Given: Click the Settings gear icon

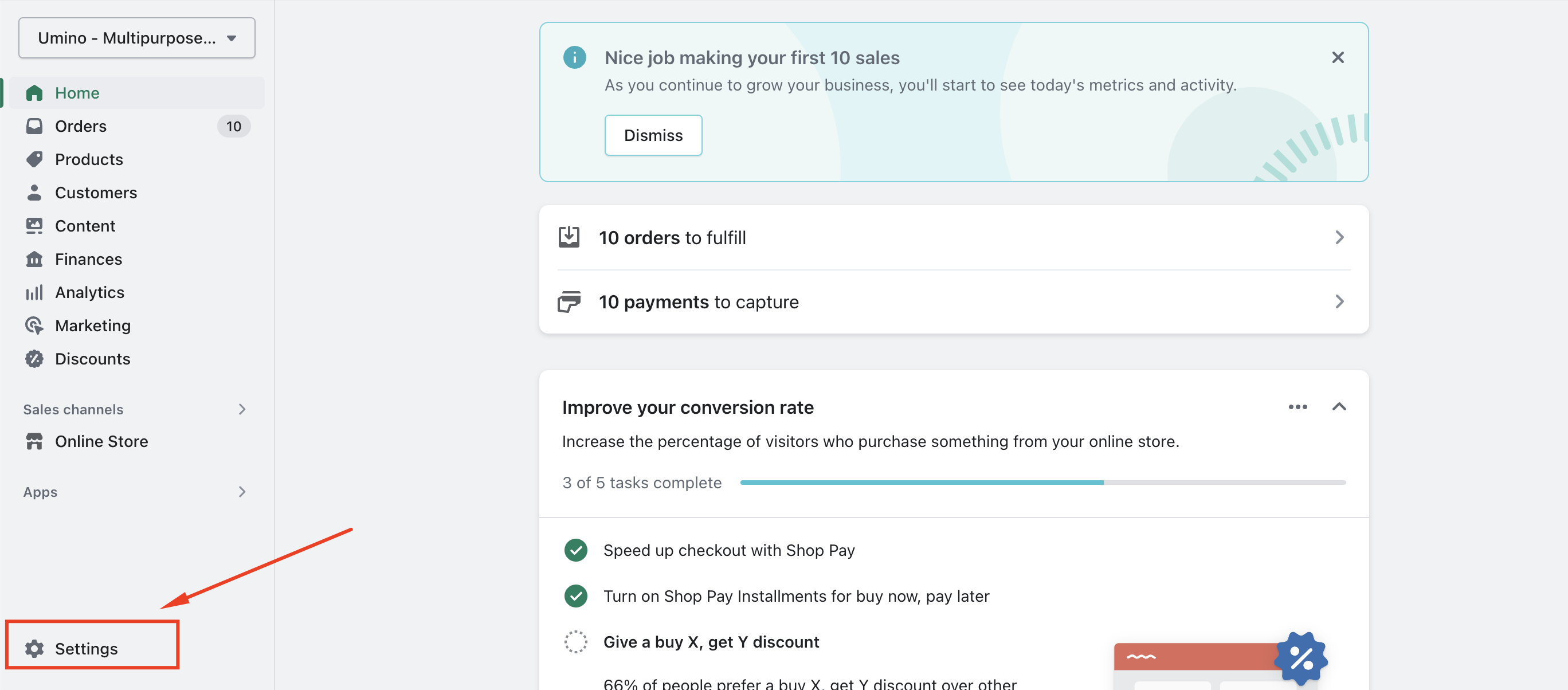Looking at the screenshot, I should click(34, 649).
